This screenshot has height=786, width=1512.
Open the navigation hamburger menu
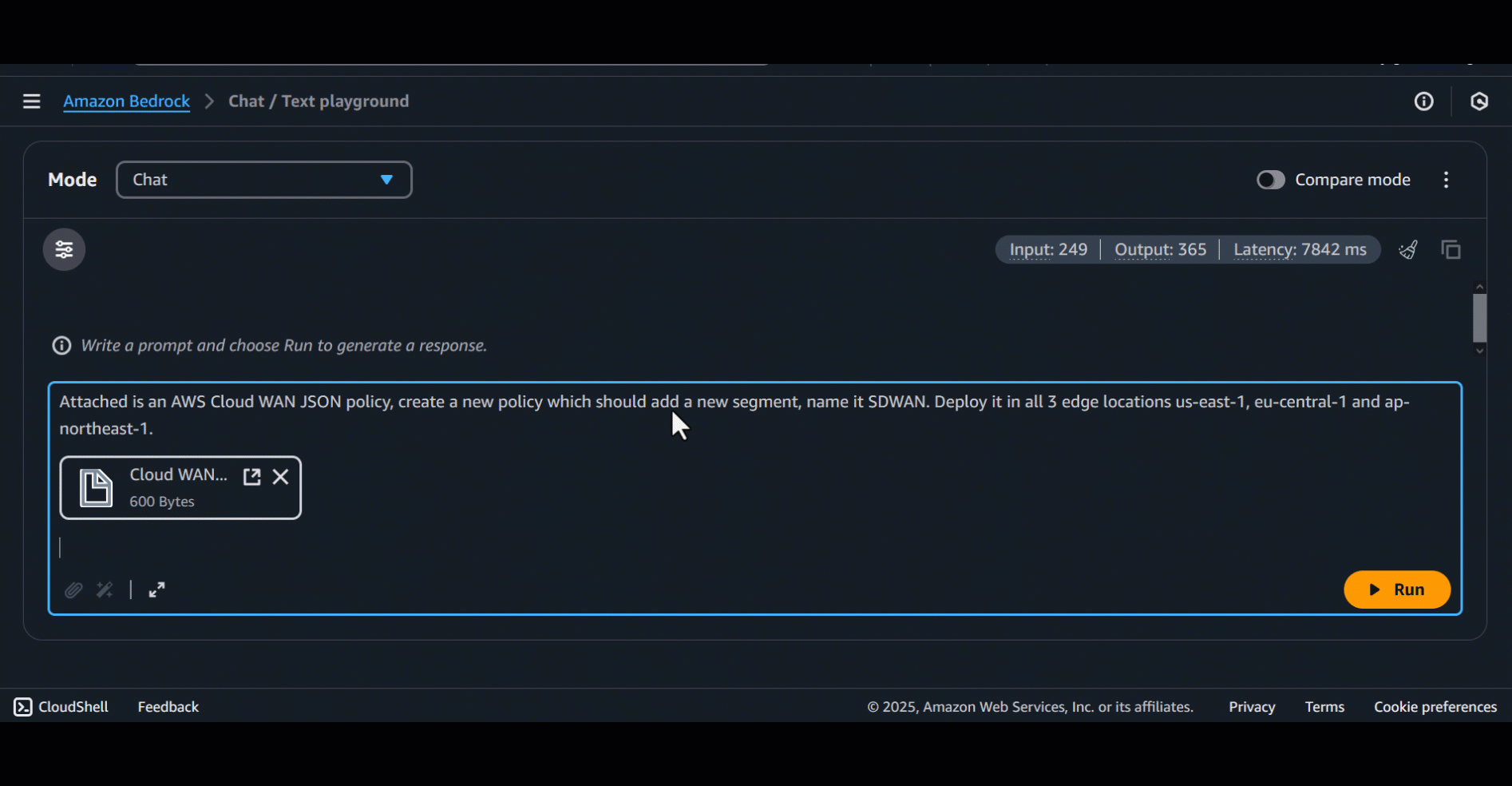[x=31, y=101]
